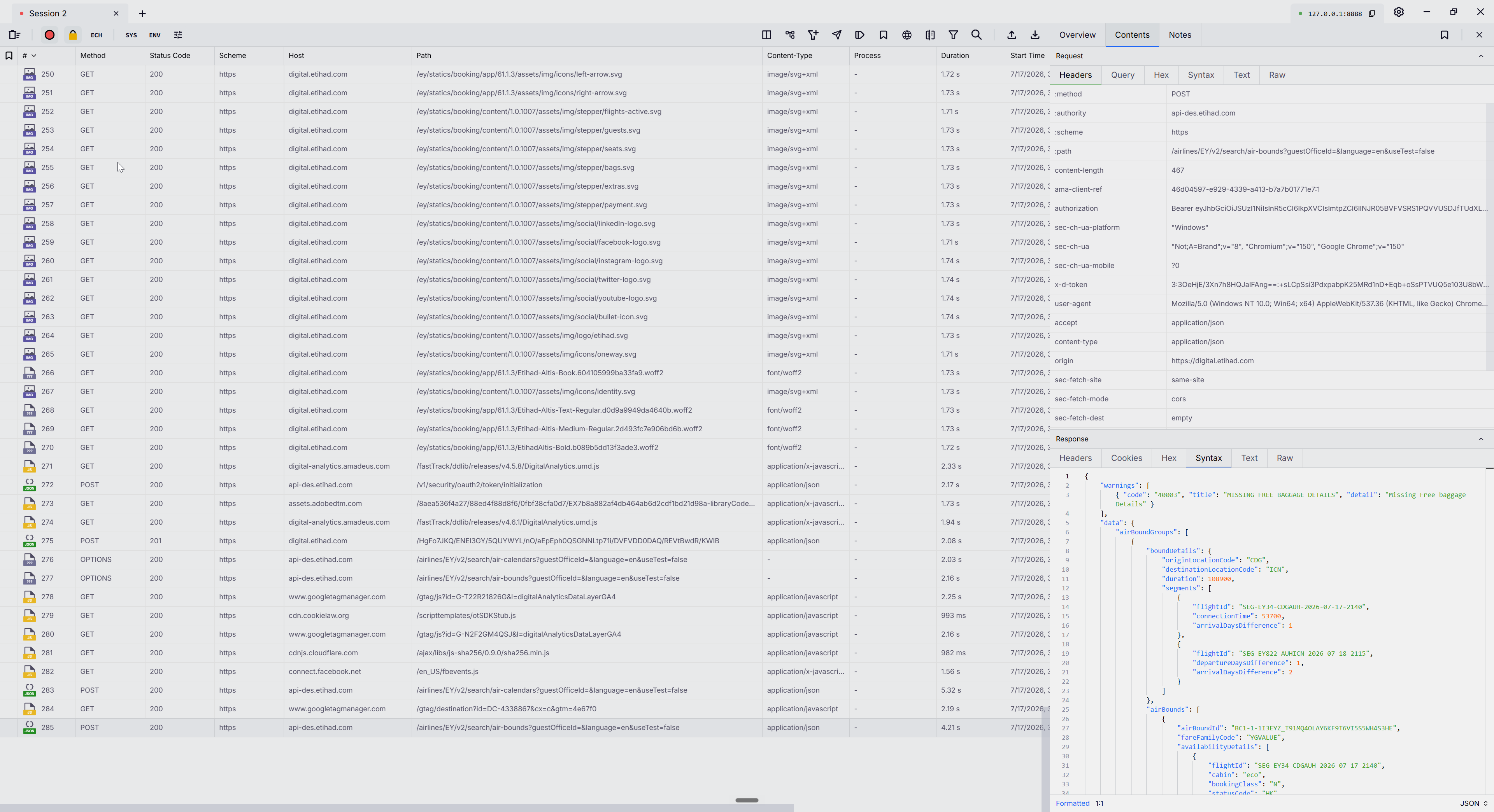Image resolution: width=1494 pixels, height=812 pixels.
Task: Open the Request Syntax tab
Action: pyautogui.click(x=1201, y=75)
